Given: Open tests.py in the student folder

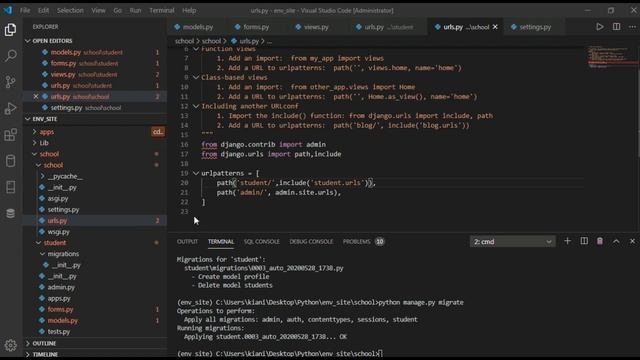Looking at the screenshot, I should [59, 331].
